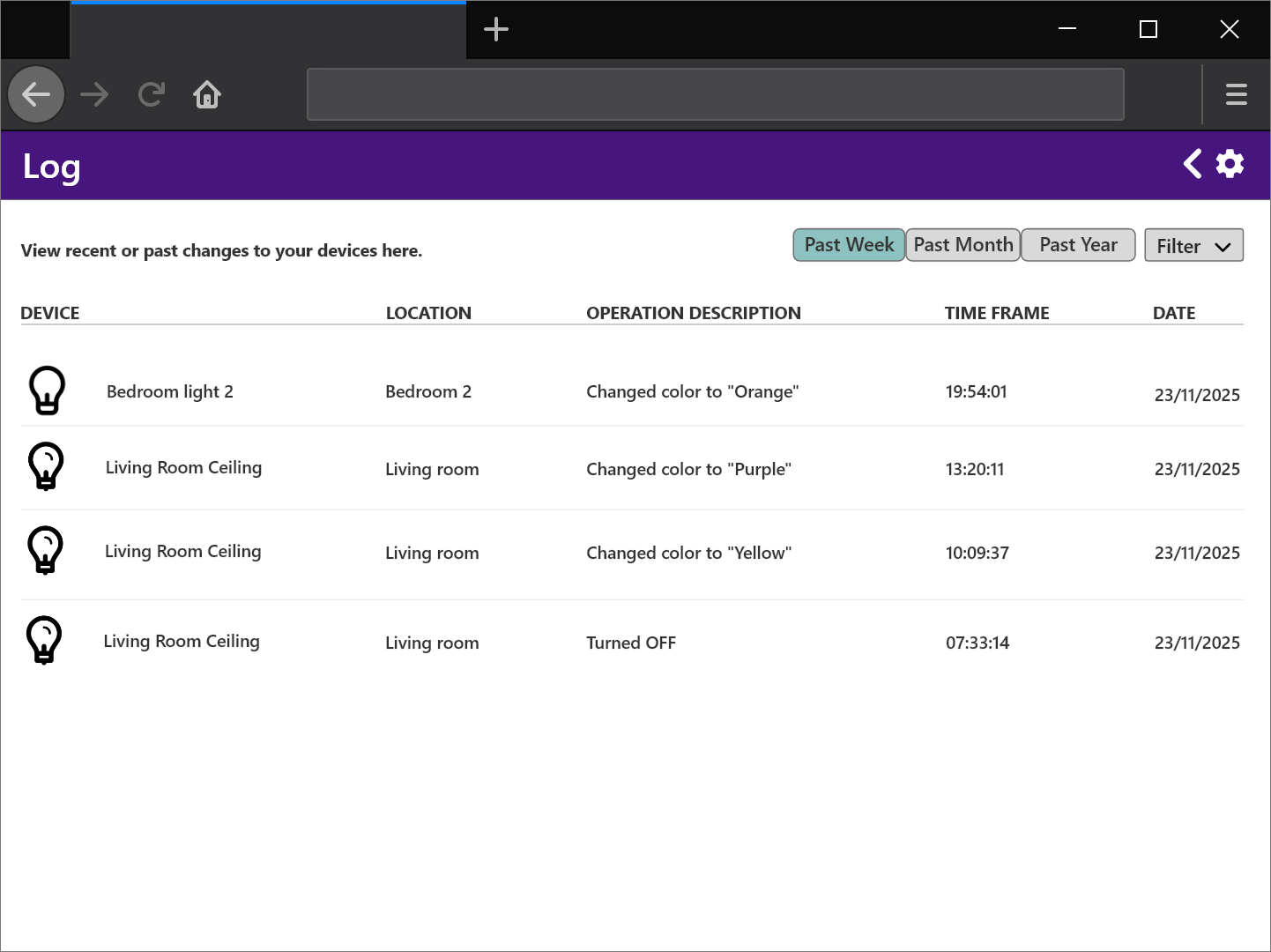Select the Past Week time range
The image size is (1271, 952).
(848, 245)
